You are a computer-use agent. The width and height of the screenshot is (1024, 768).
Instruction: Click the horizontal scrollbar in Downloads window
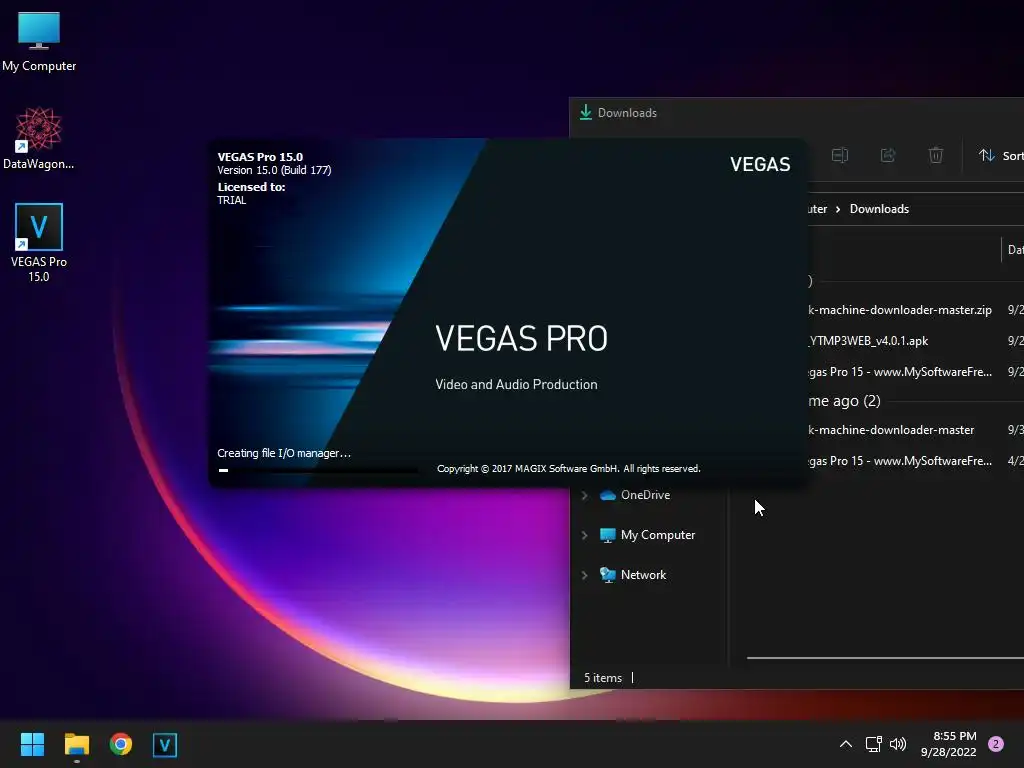[x=885, y=658]
